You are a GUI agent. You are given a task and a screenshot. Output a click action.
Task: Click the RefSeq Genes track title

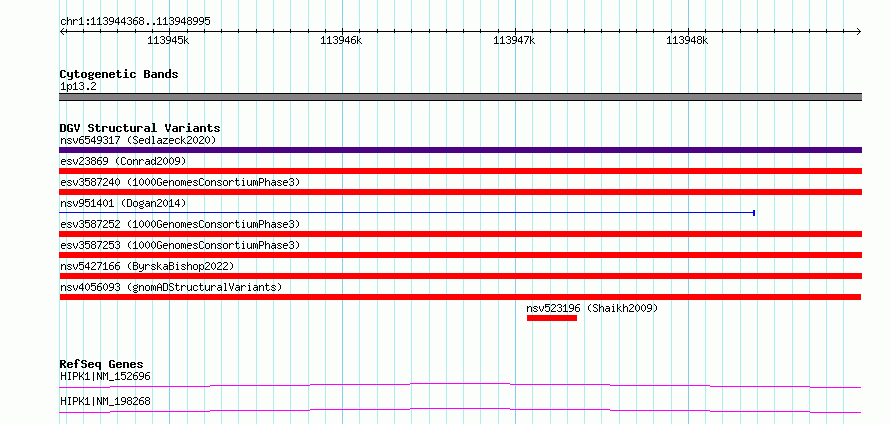click(x=102, y=364)
